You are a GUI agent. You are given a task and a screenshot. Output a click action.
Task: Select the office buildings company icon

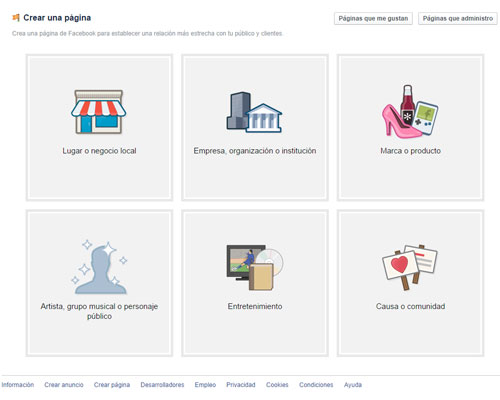(254, 112)
